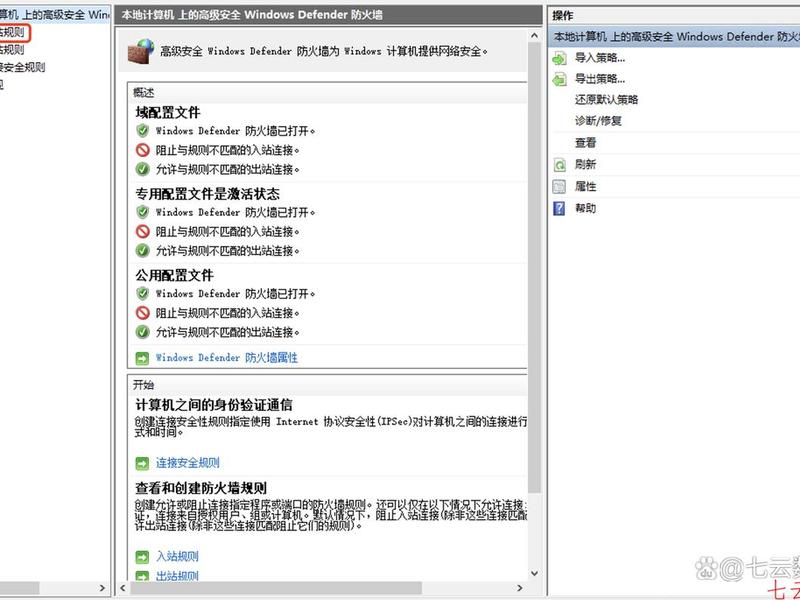The width and height of the screenshot is (800, 600).
Task: Click red block icon under 公用配置文件
Action: [x=142, y=313]
